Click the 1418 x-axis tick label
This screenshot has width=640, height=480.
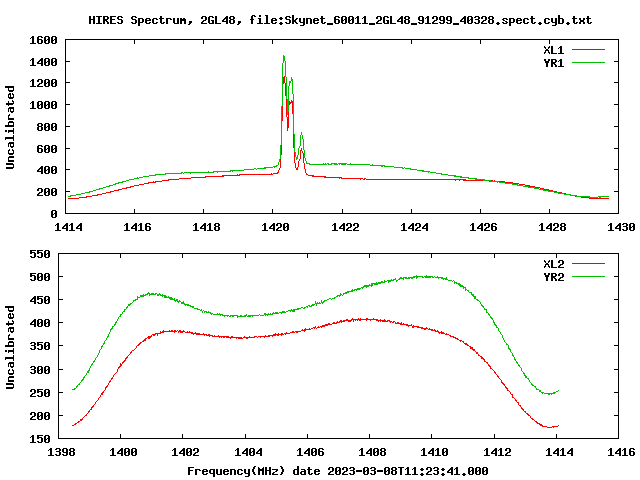(x=206, y=227)
